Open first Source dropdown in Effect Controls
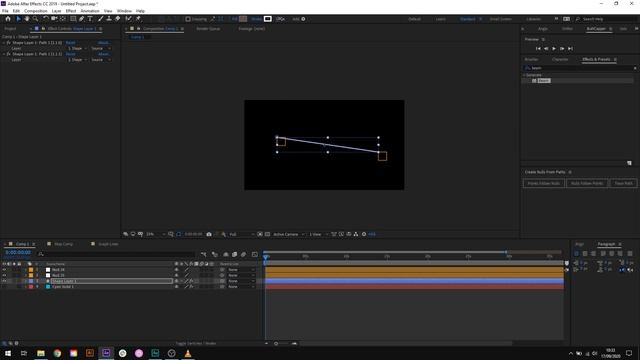 tap(100, 48)
